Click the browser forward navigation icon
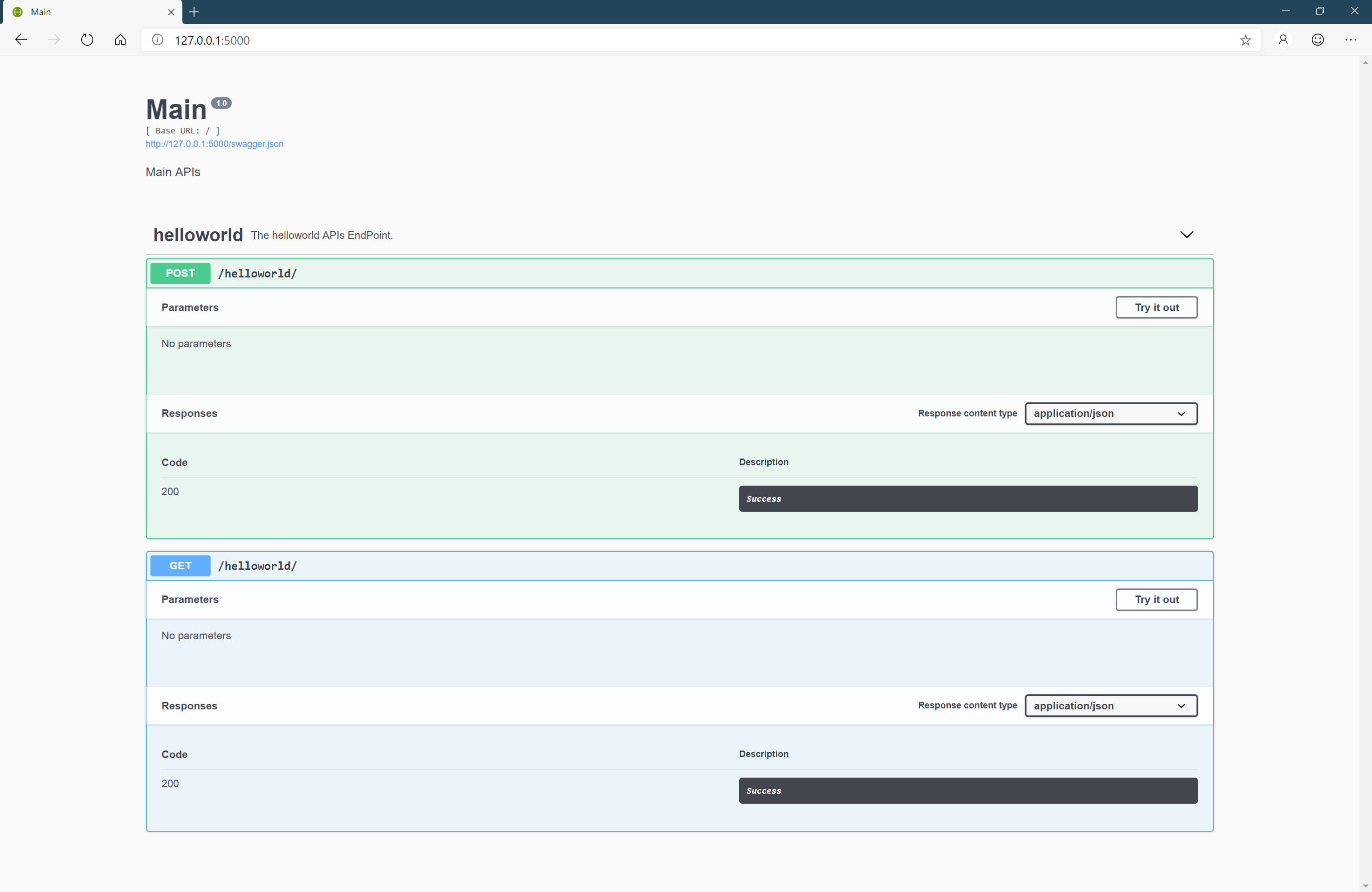This screenshot has width=1372, height=892. (54, 40)
